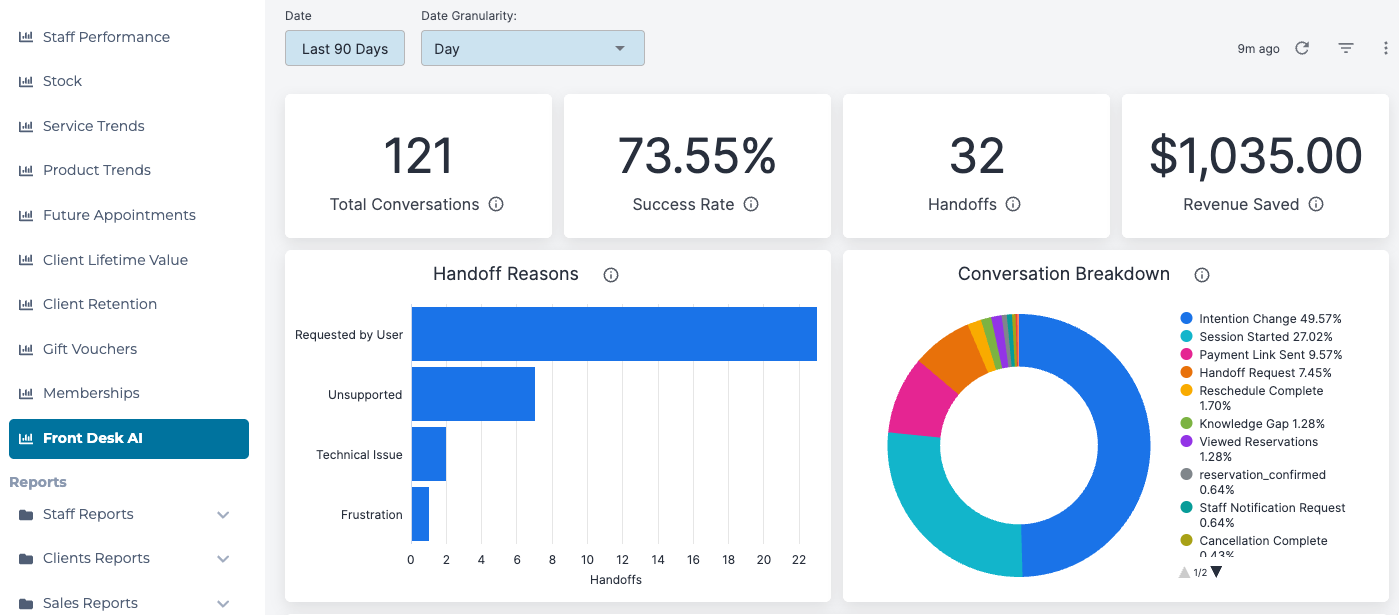Click info icon next to Handoff Reasons title

pyautogui.click(x=611, y=275)
